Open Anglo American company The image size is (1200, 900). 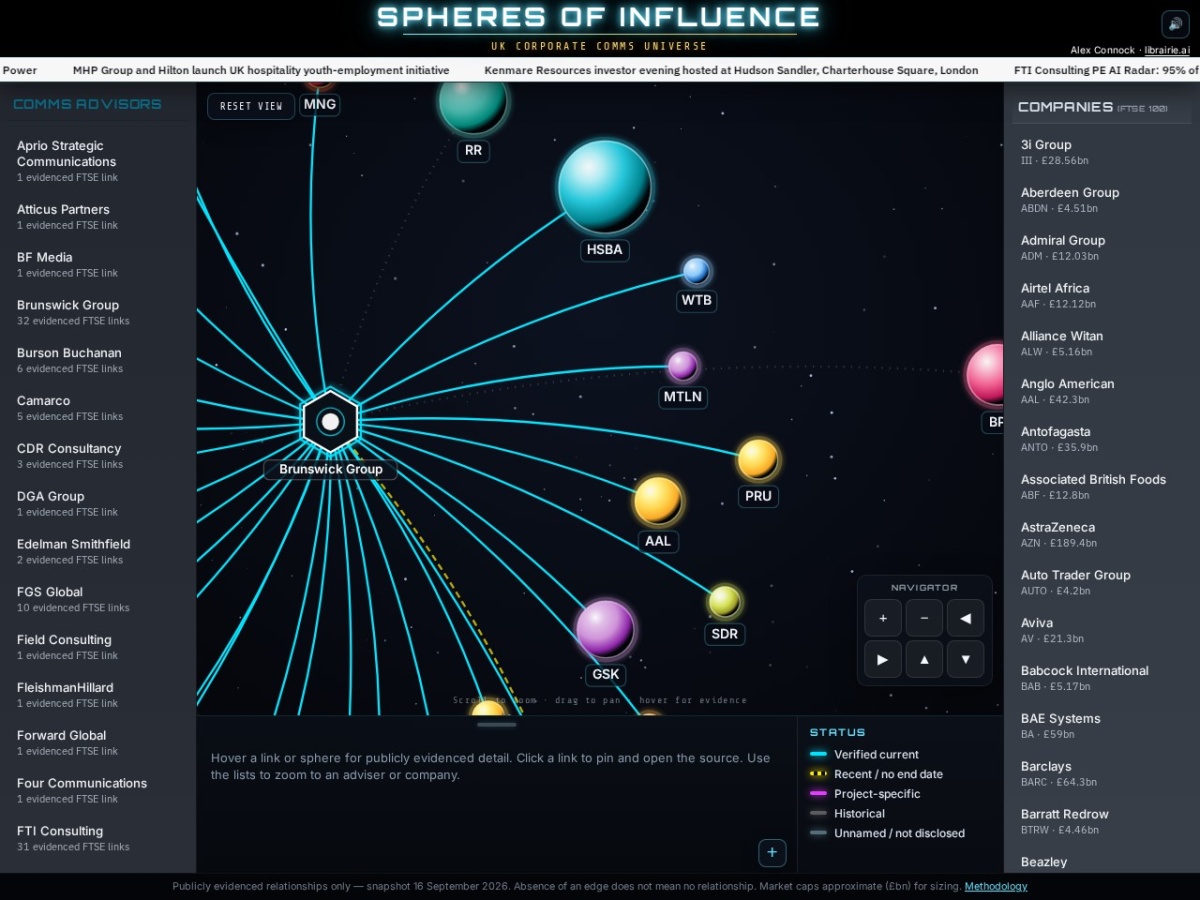click(x=1102, y=391)
